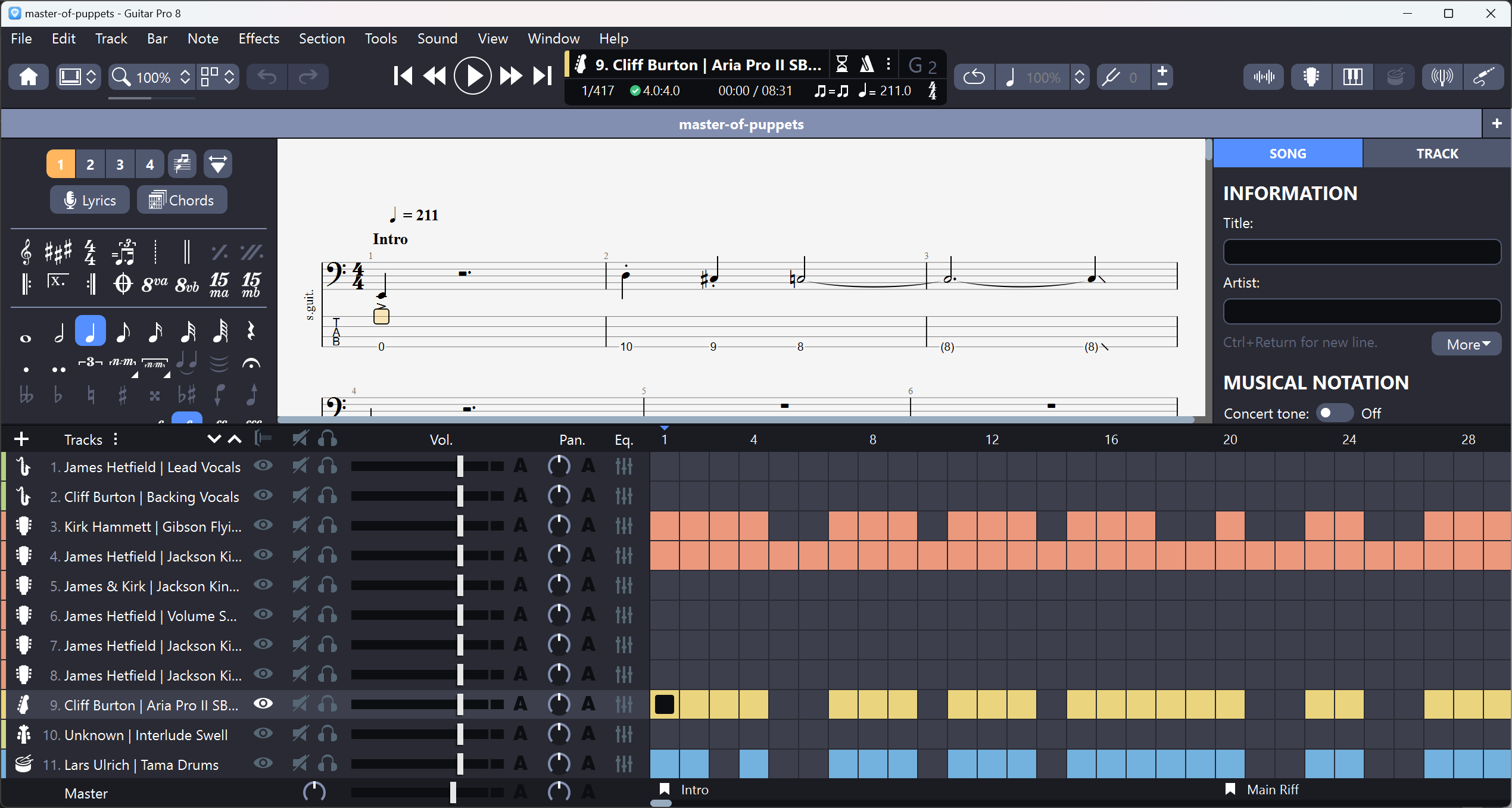Open the page layout grid dropdown
Screen dimensions: 1512x808
(217, 77)
